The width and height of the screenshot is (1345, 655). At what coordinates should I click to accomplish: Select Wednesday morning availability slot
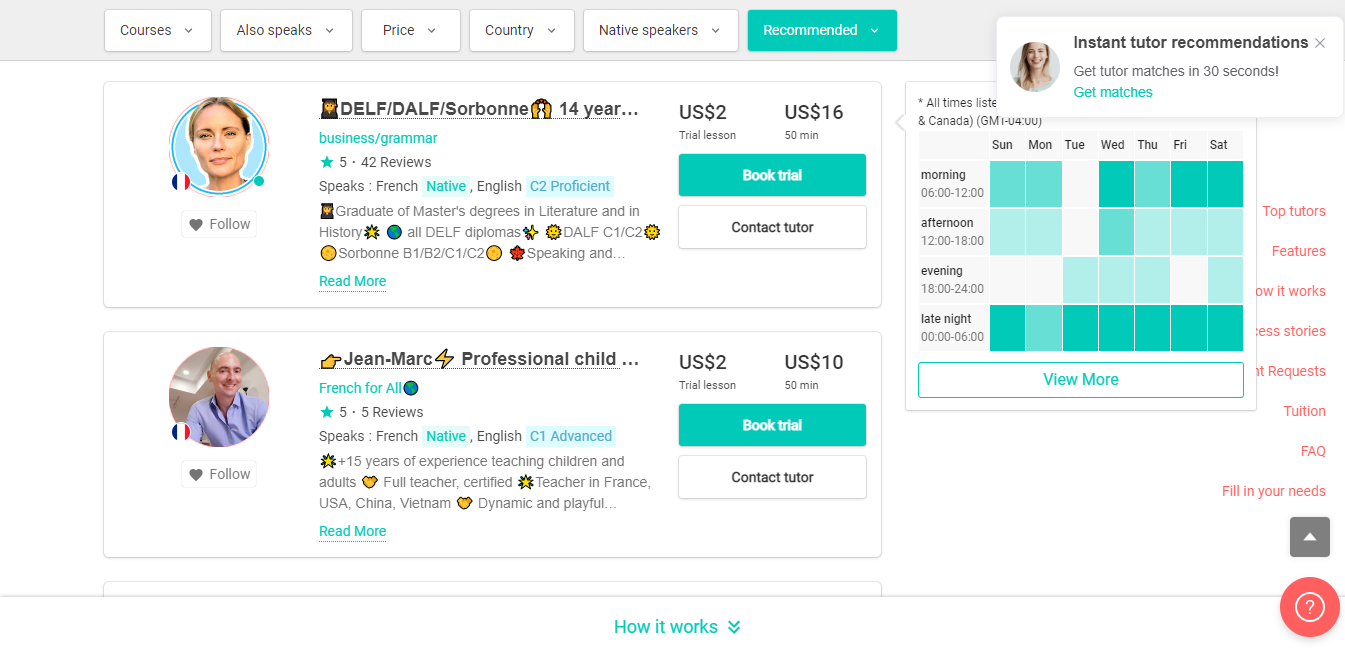(x=1116, y=184)
